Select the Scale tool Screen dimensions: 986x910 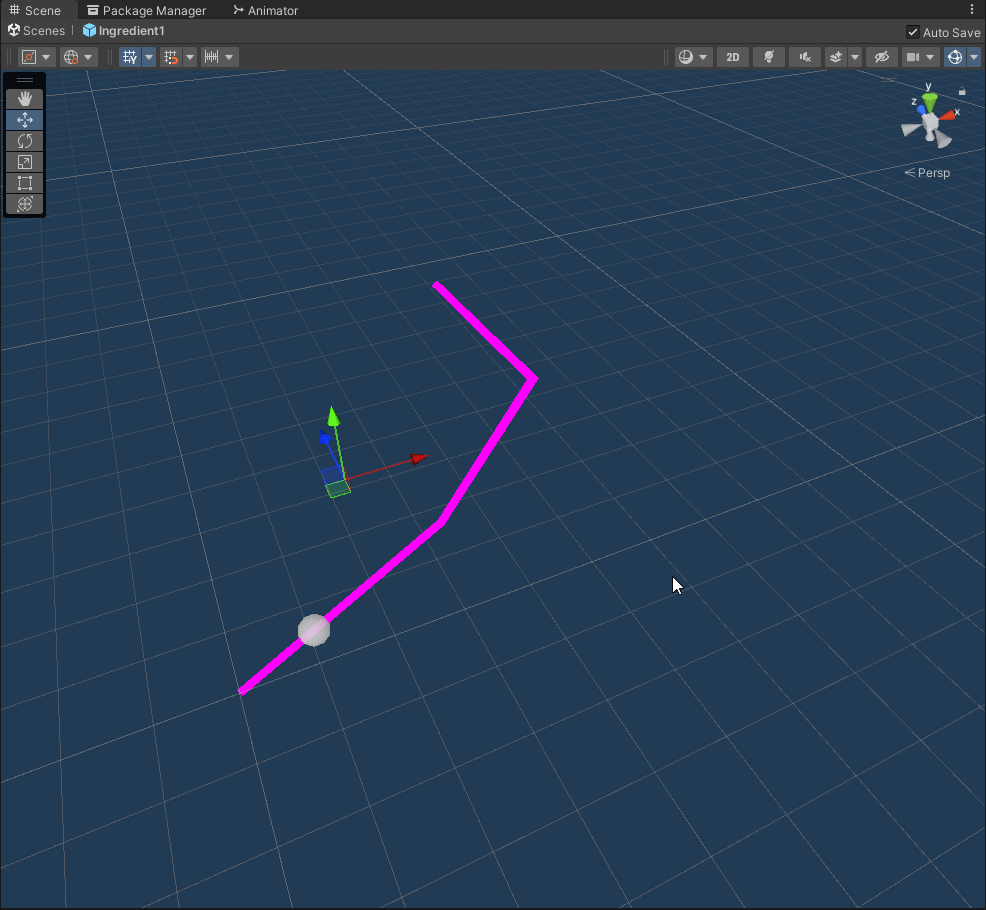(x=25, y=162)
